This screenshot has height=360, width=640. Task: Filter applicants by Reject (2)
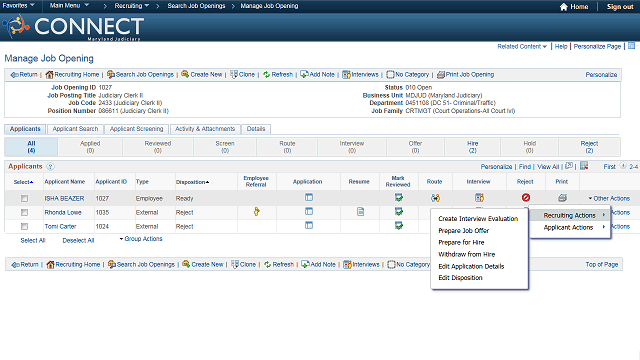point(589,147)
